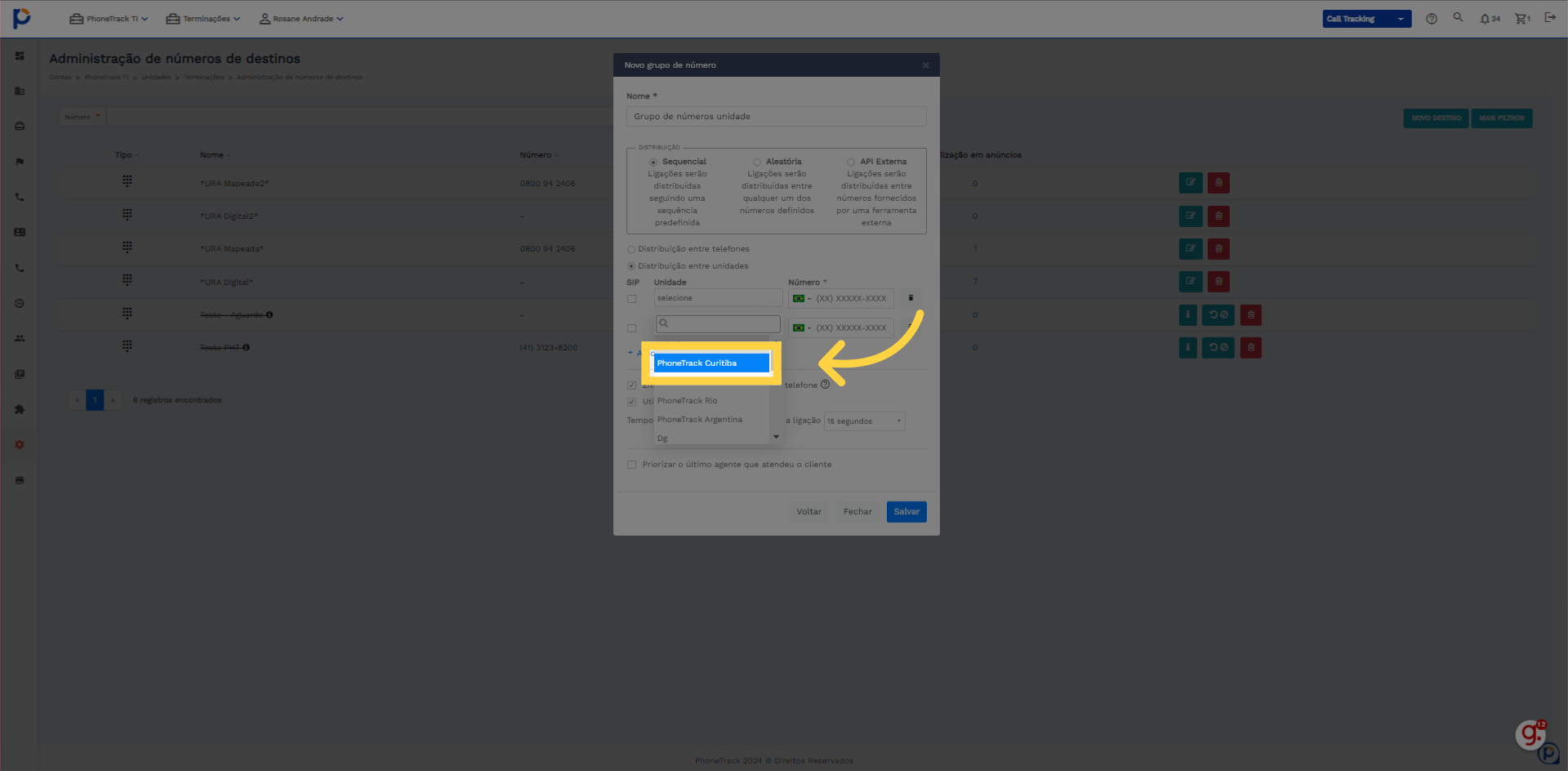Edit the *URA Mapeada* row
This screenshot has width=1568, height=771.
pyautogui.click(x=1191, y=248)
